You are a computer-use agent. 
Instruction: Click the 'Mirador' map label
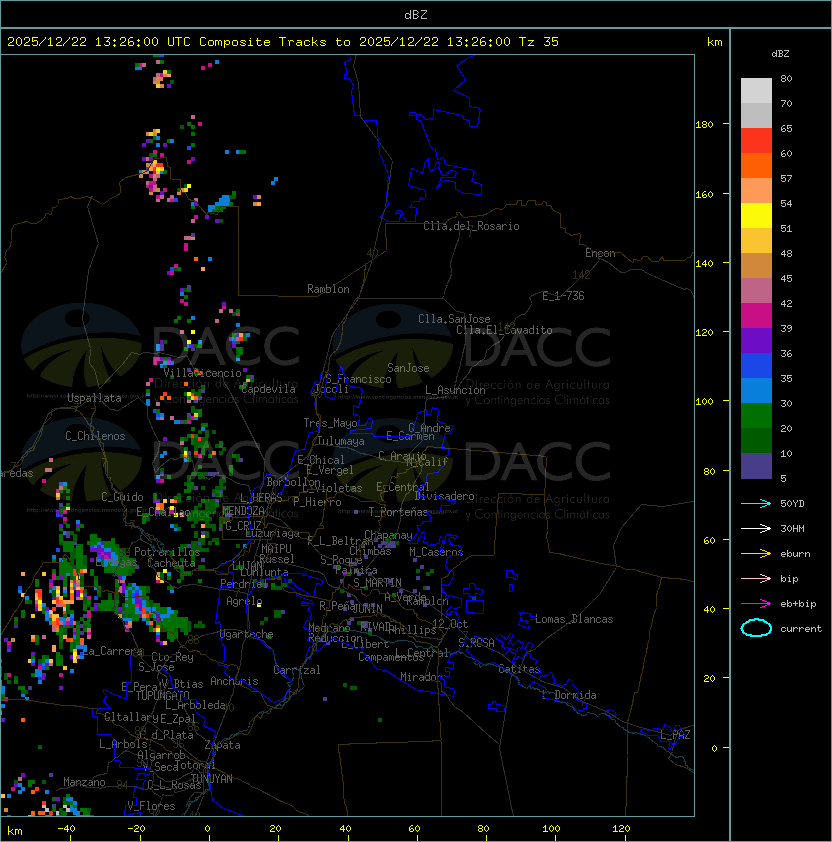[421, 678]
